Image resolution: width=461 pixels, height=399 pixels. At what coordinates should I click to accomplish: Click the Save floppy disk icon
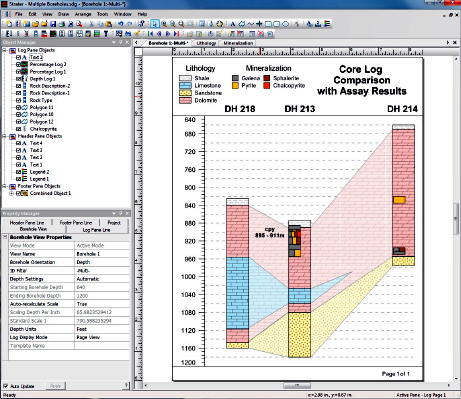coord(53,24)
